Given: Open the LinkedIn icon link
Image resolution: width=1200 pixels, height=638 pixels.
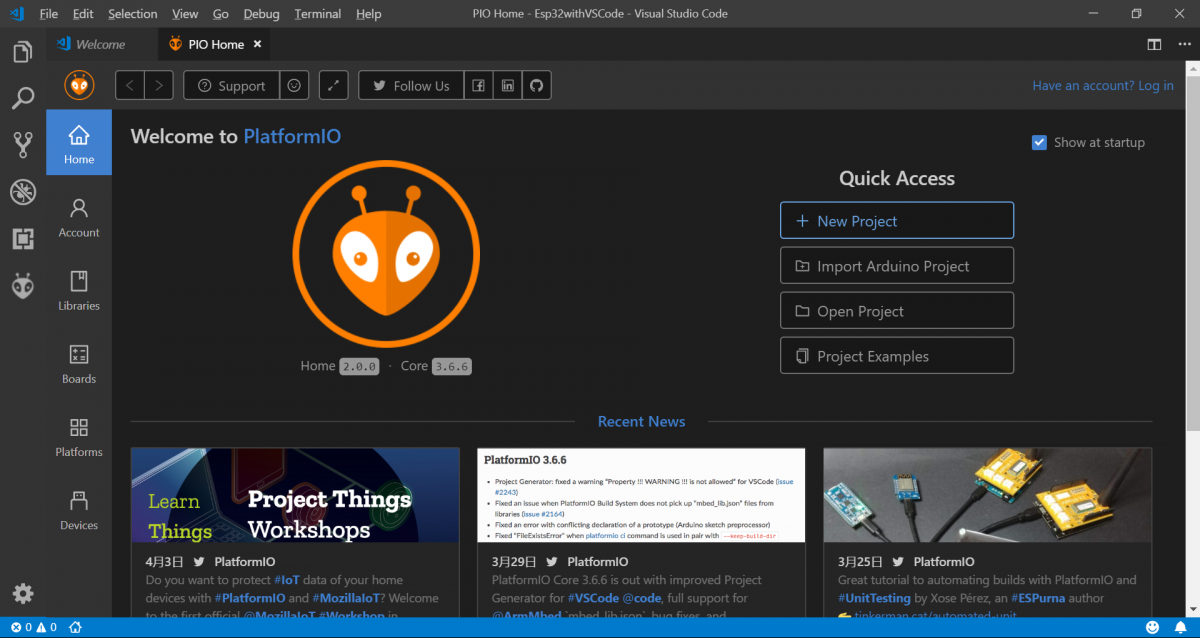Looking at the screenshot, I should click(x=508, y=86).
